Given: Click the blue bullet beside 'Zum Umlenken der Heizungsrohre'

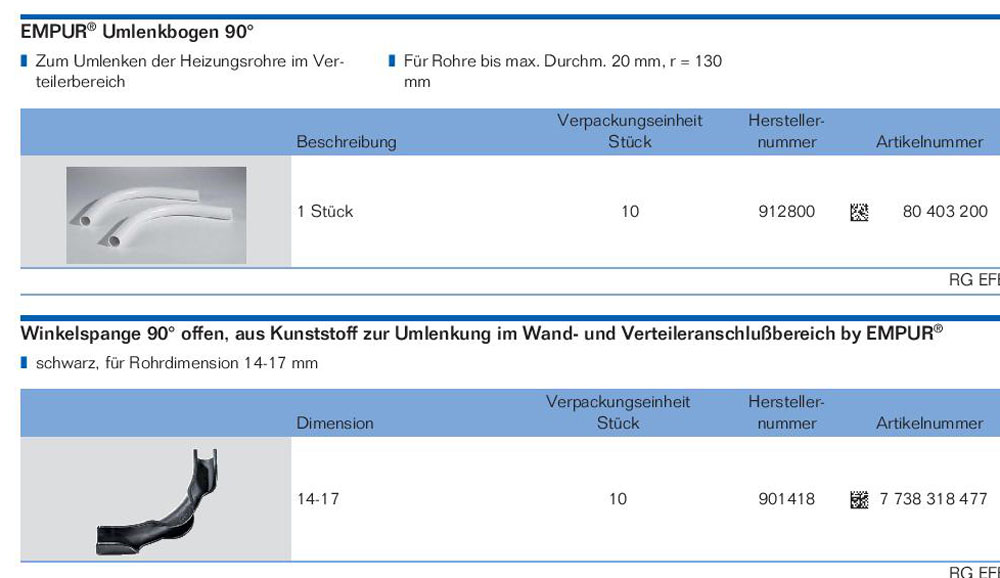Looking at the screenshot, I should pos(24,61).
